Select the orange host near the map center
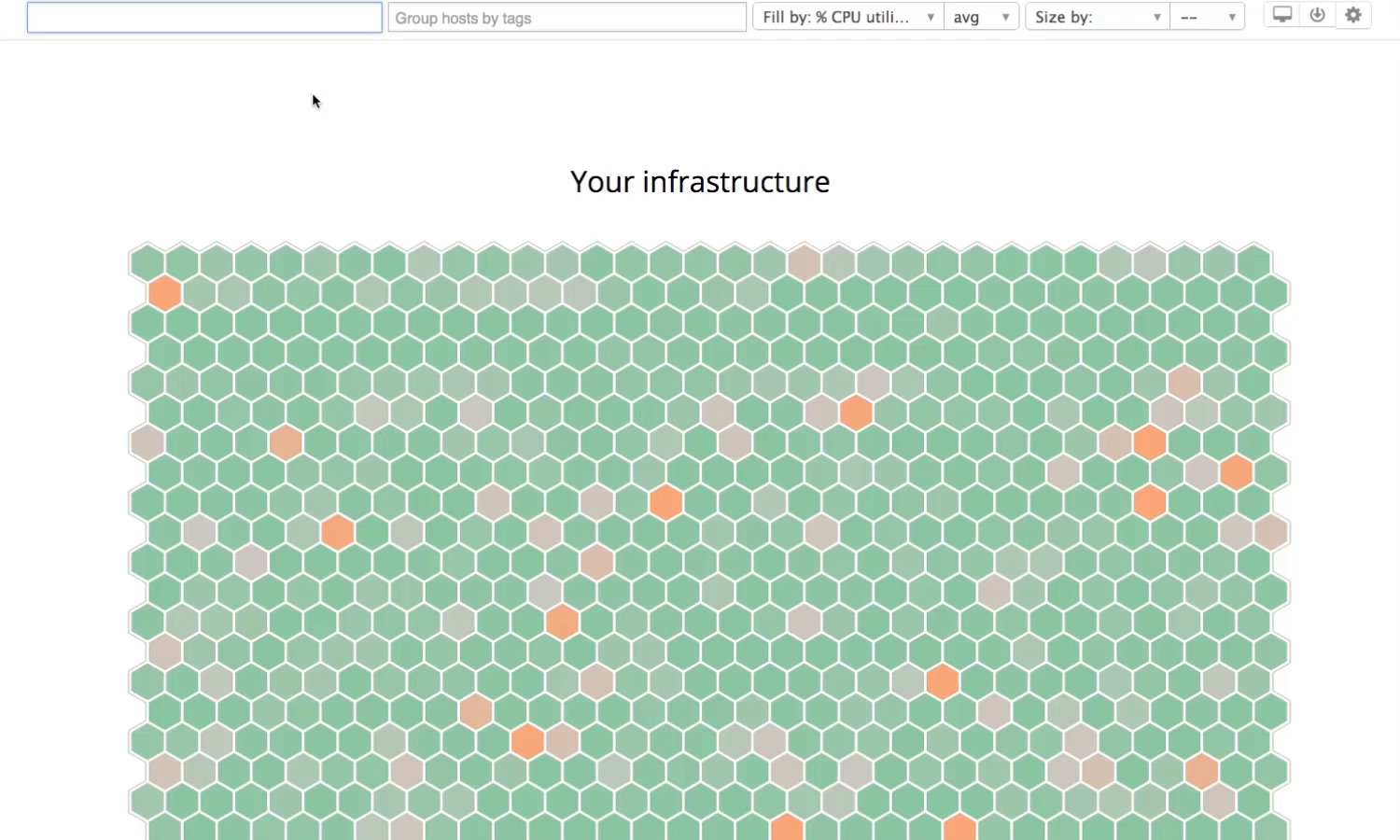The image size is (1400, 840). click(665, 501)
